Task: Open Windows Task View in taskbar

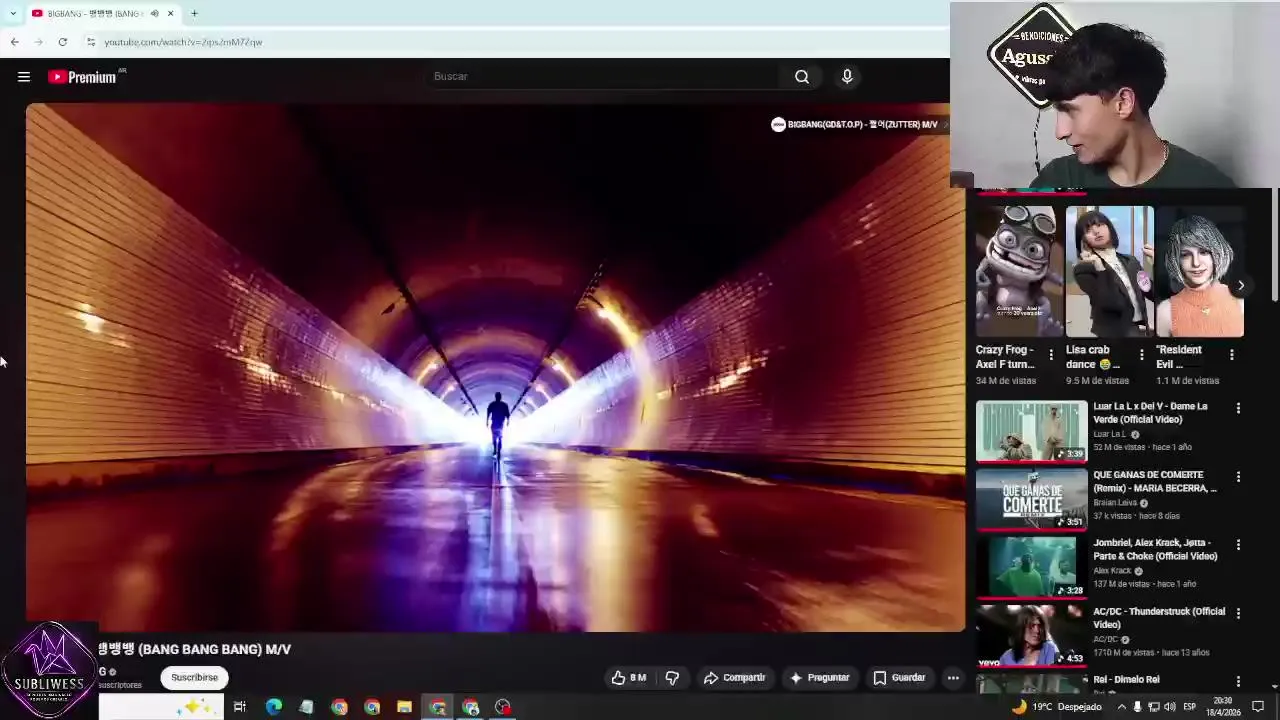Action: (x=240, y=707)
